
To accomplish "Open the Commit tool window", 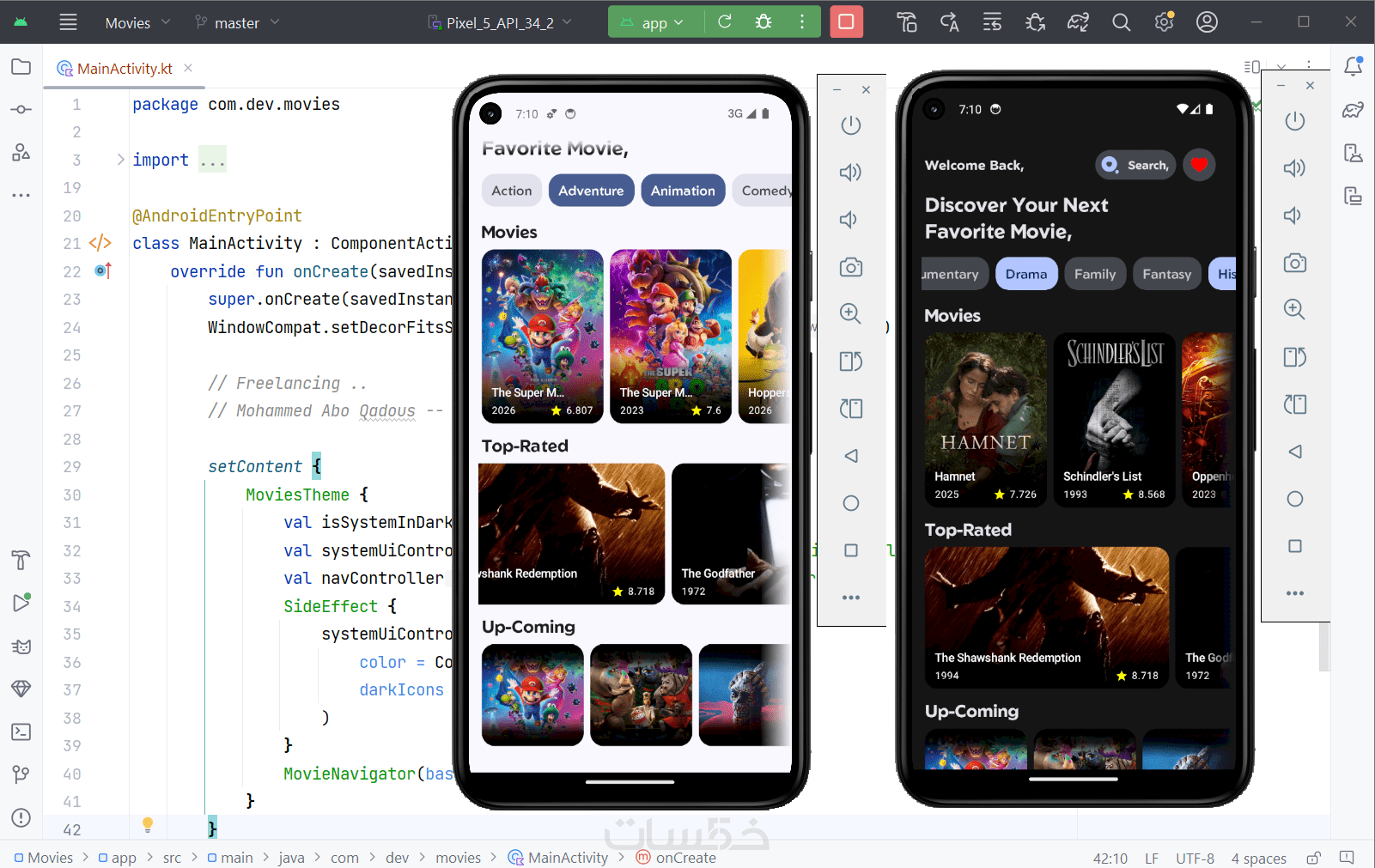I will [x=21, y=110].
